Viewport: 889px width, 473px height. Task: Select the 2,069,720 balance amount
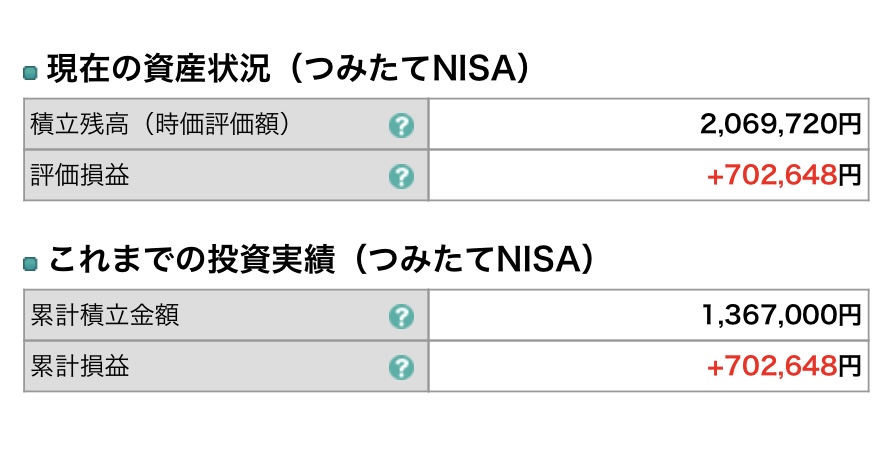769,124
